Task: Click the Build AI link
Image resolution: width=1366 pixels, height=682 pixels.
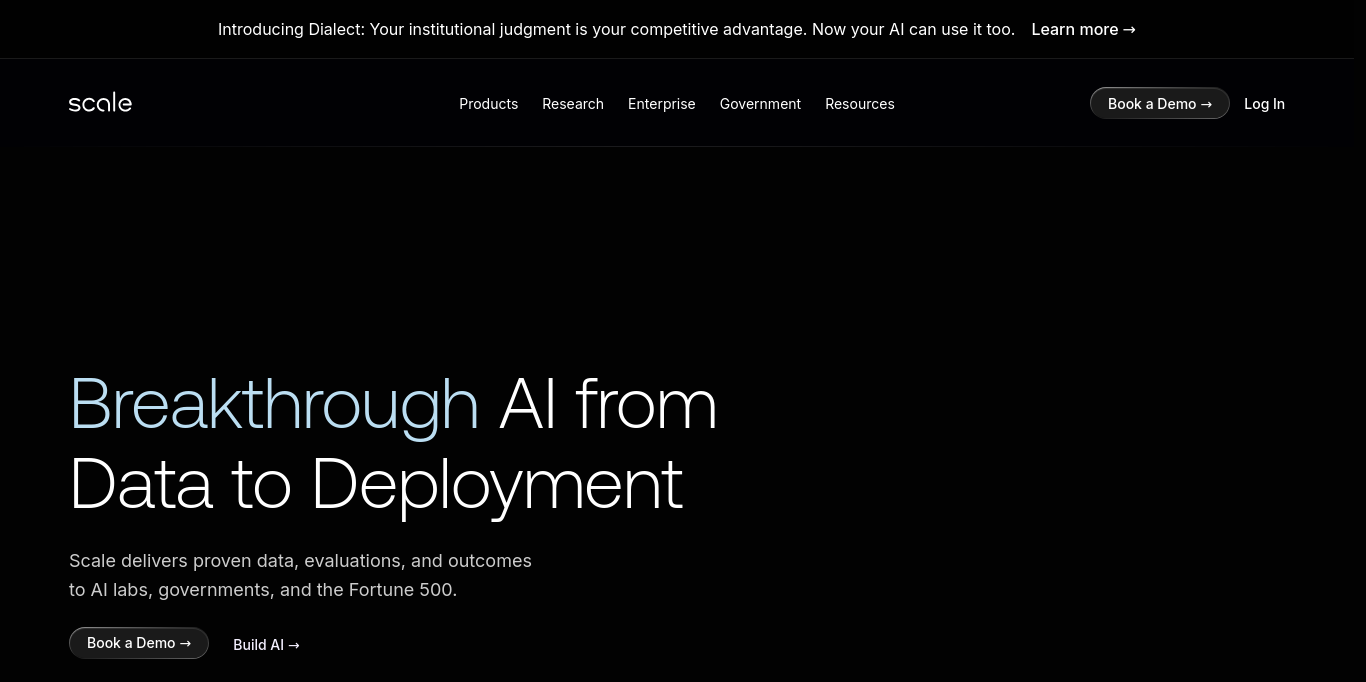Action: tap(266, 645)
